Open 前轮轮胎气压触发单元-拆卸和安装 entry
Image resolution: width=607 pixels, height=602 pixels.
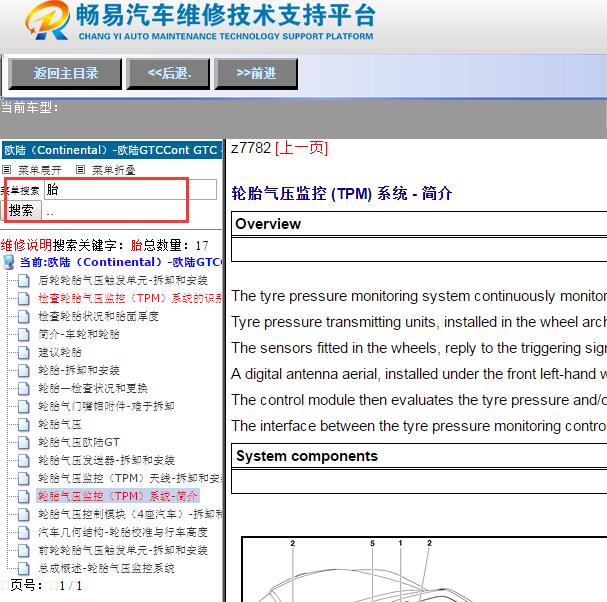coord(123,551)
